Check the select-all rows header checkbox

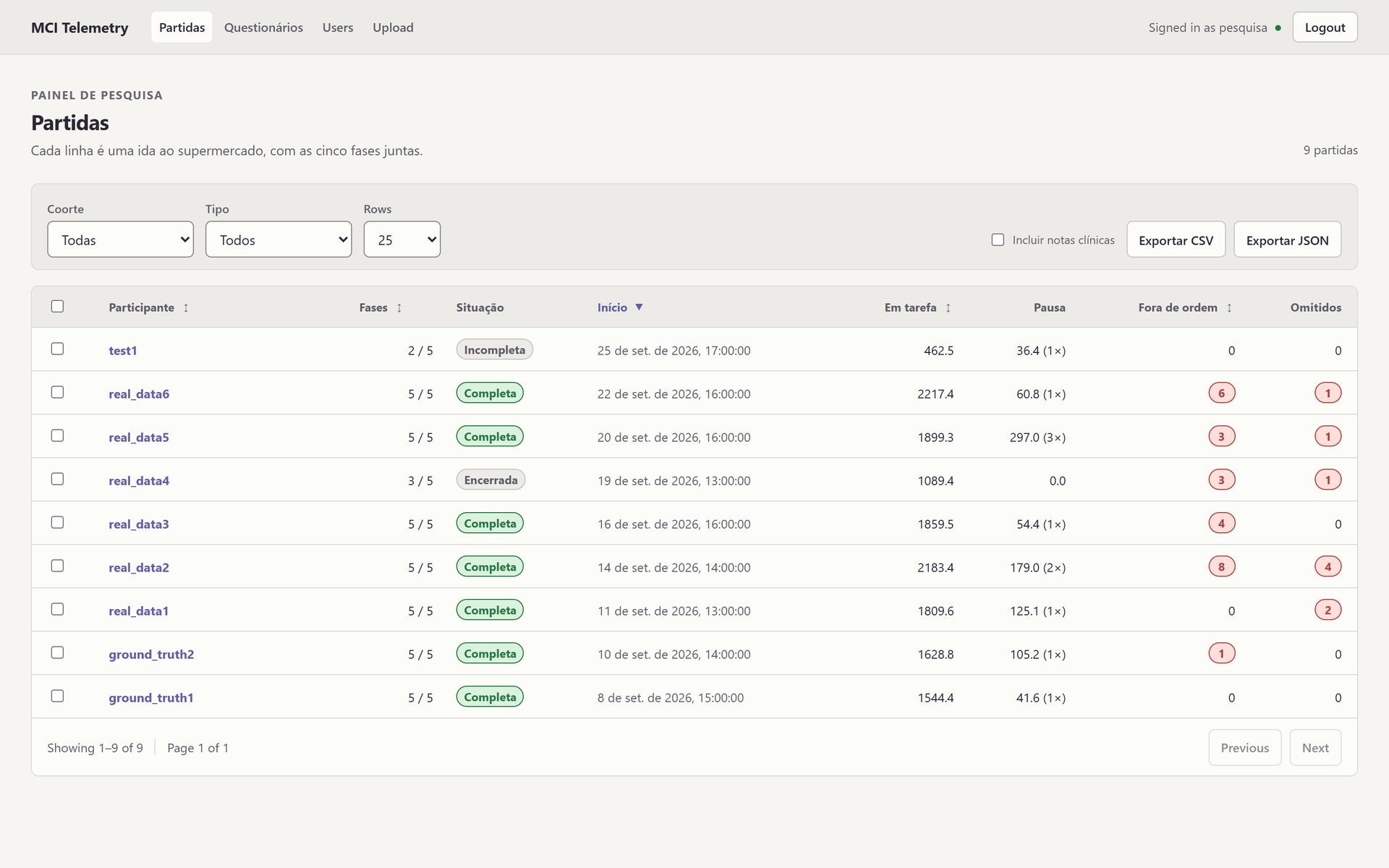(57, 306)
